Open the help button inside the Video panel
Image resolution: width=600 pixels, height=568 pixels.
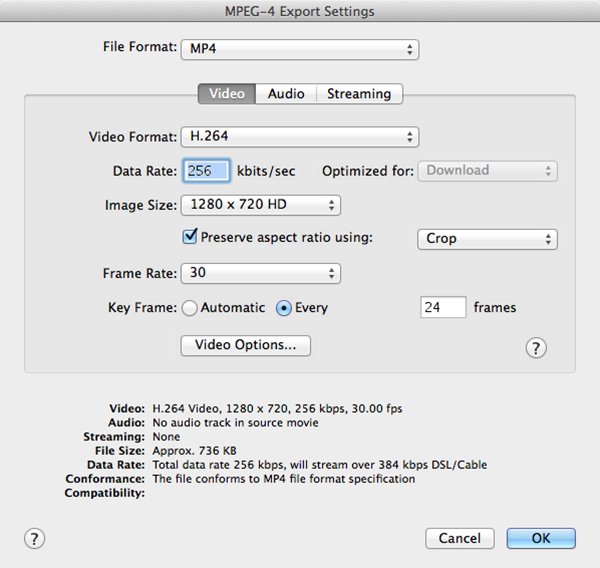click(536, 347)
